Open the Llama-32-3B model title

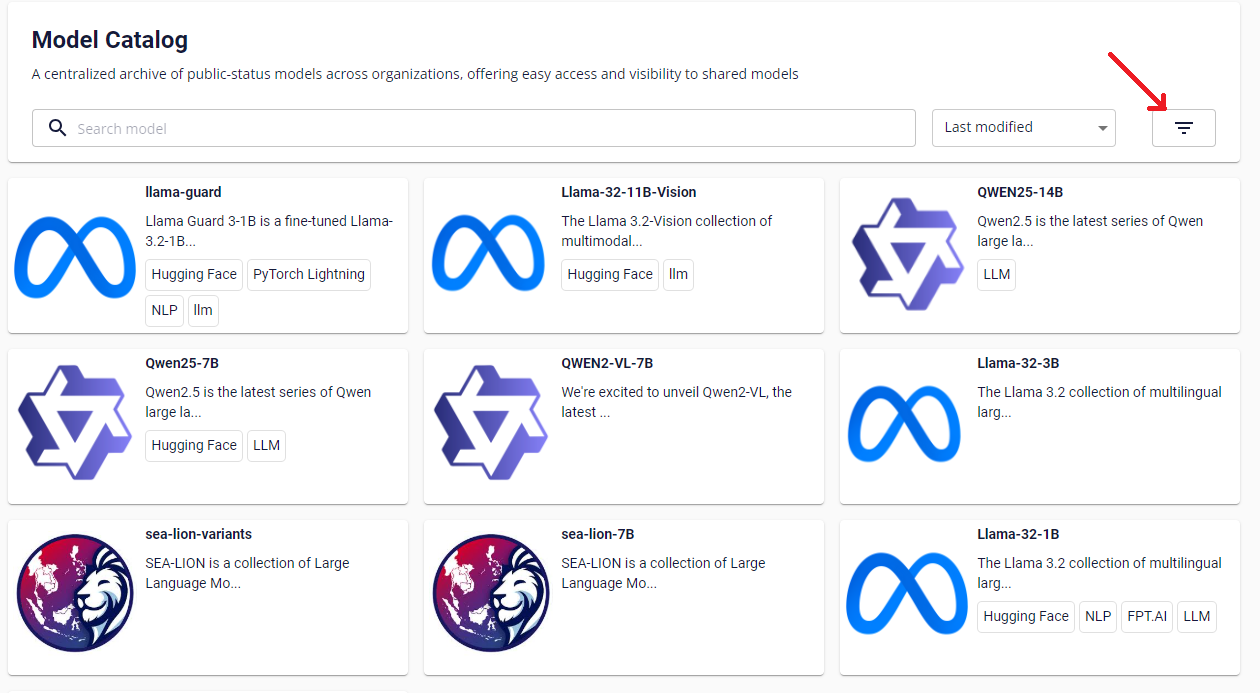coord(1018,363)
